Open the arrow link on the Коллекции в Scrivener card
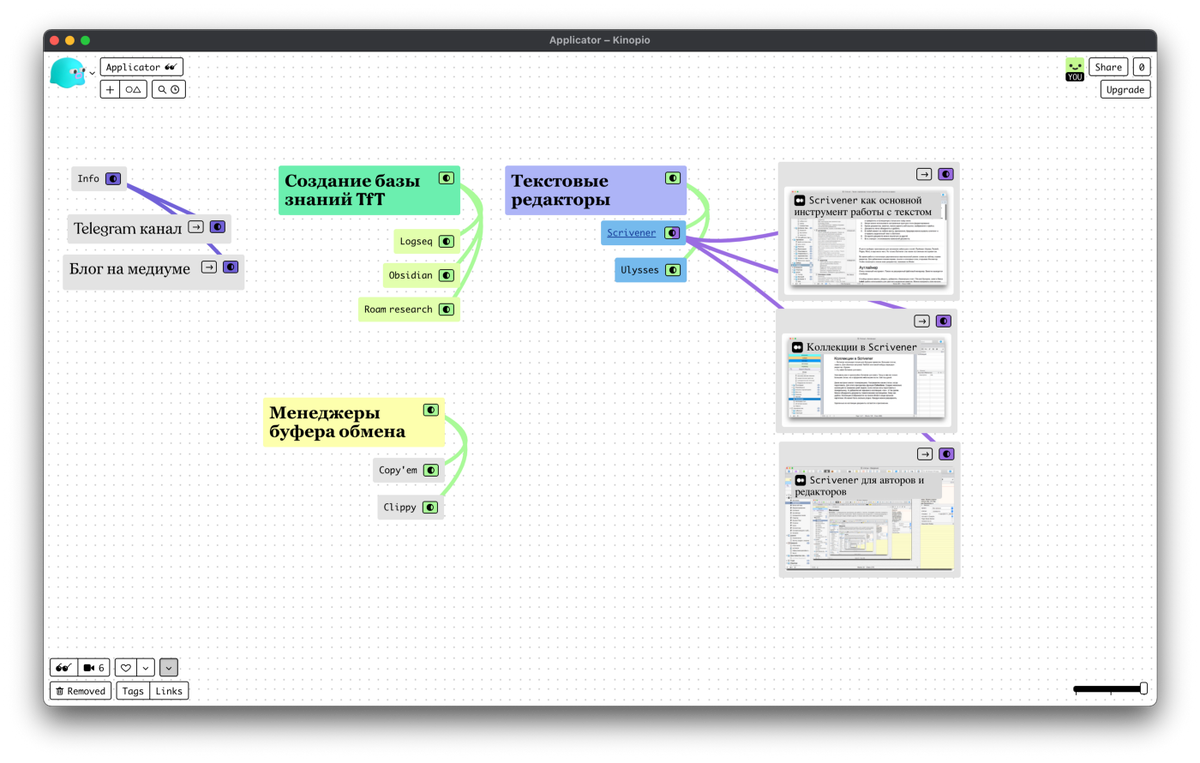Viewport: 1200px width, 763px height. 922,321
